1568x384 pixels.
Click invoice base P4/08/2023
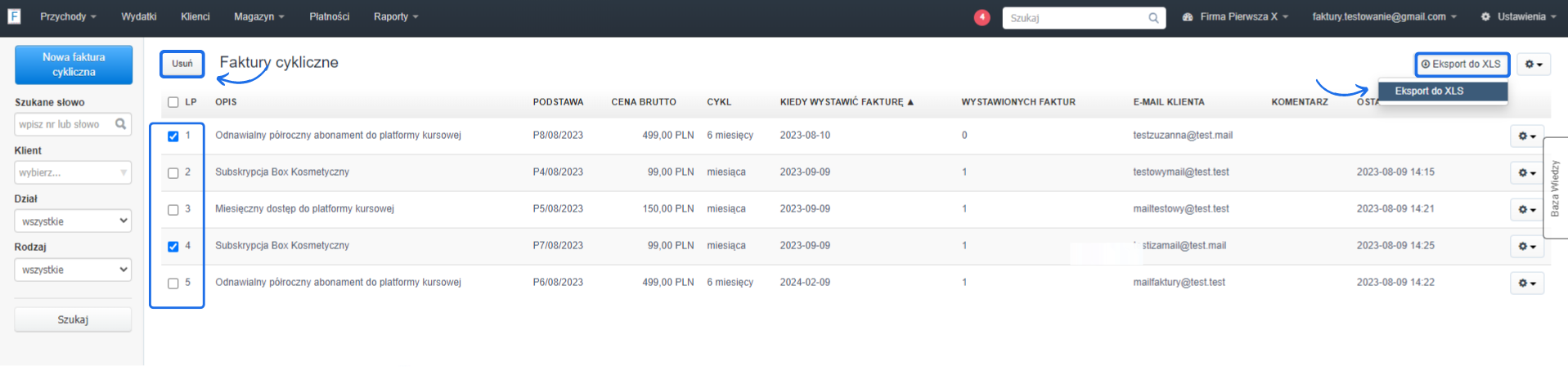558,172
